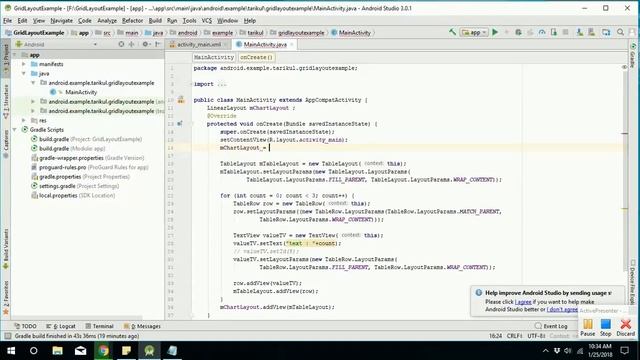
Task: Run the app with green play button
Action: (495, 32)
